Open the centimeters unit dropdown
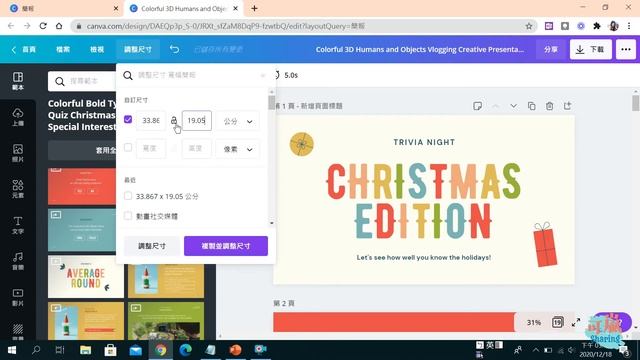 click(x=237, y=121)
